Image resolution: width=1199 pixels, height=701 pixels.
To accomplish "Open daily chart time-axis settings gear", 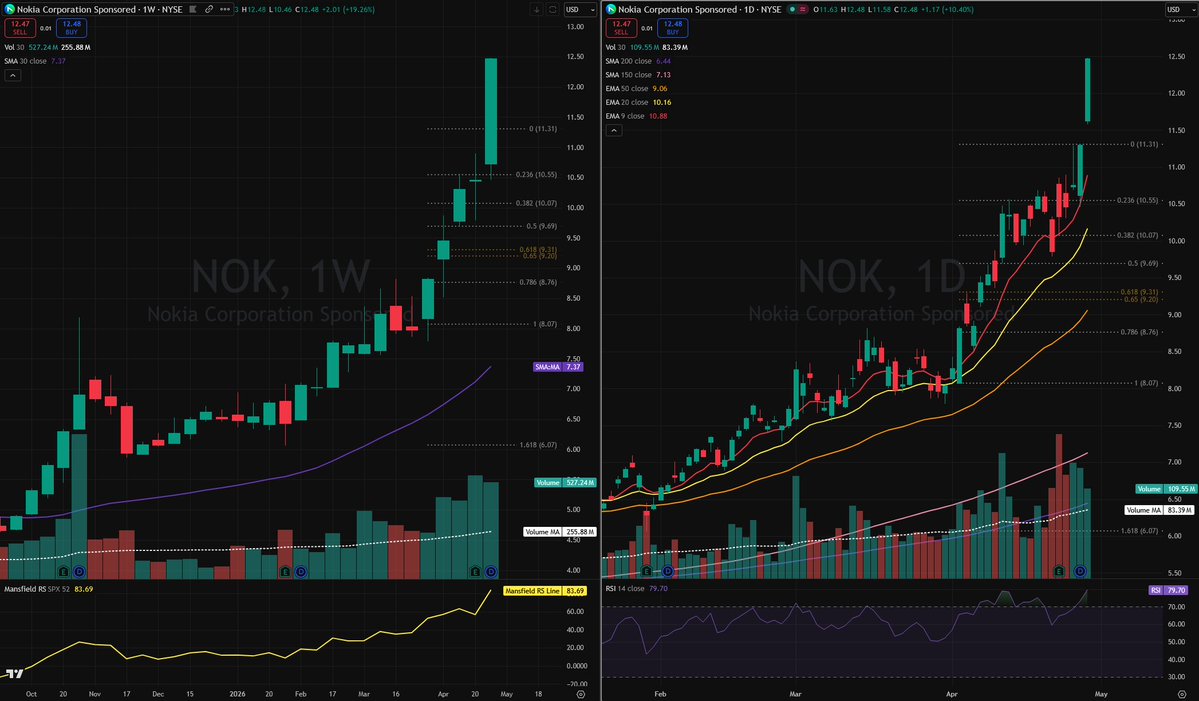I will (x=1181, y=694).
